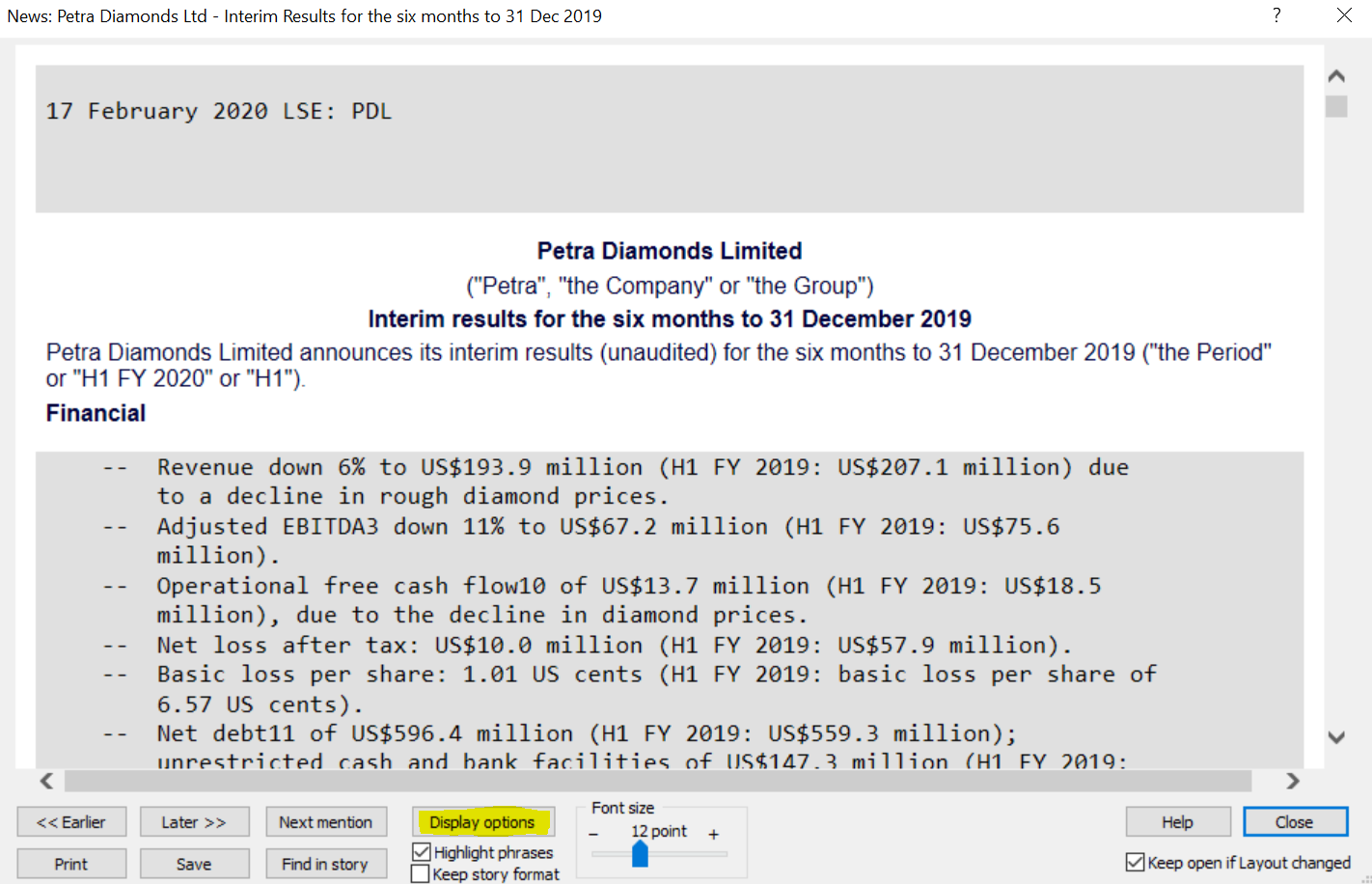Click the vertical scrollbar up arrow

[x=1336, y=76]
